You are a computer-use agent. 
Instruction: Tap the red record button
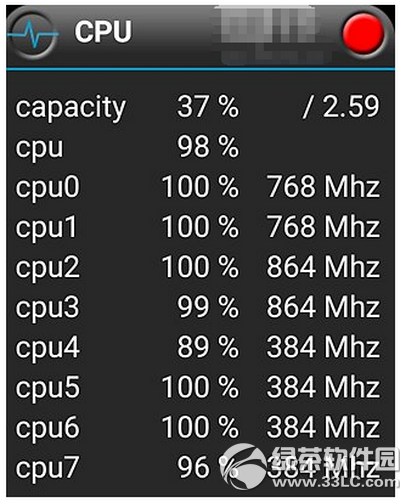tap(363, 34)
